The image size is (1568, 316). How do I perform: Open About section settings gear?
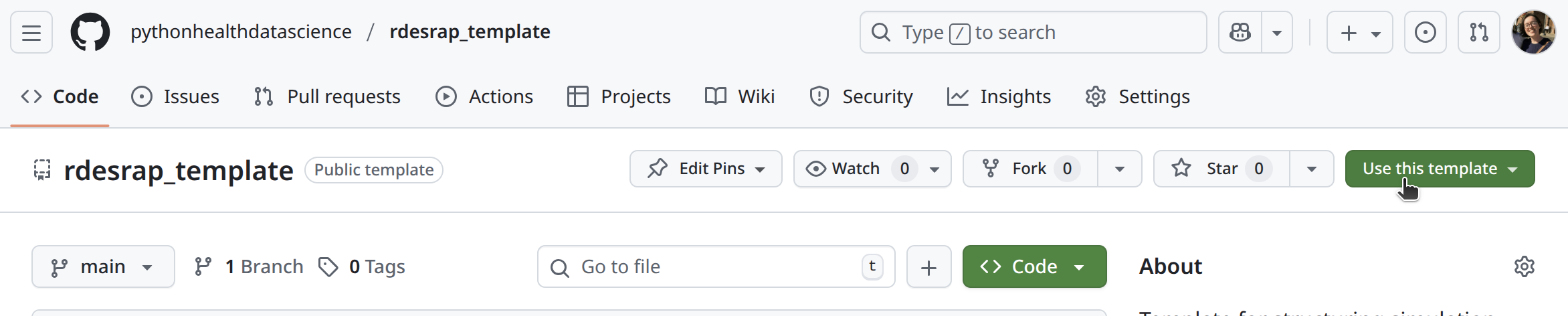1524,266
